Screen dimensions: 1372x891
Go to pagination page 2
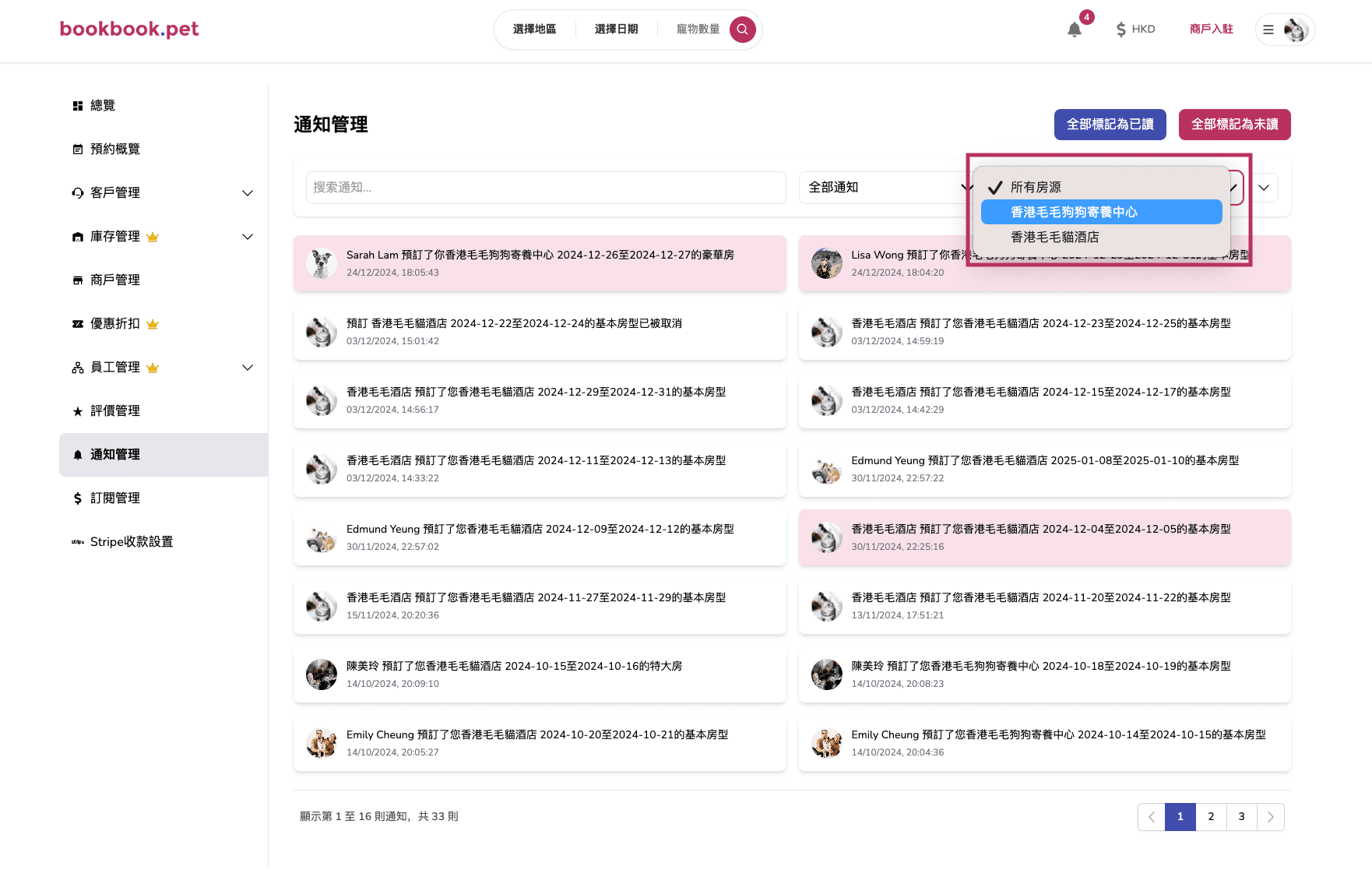(1211, 817)
